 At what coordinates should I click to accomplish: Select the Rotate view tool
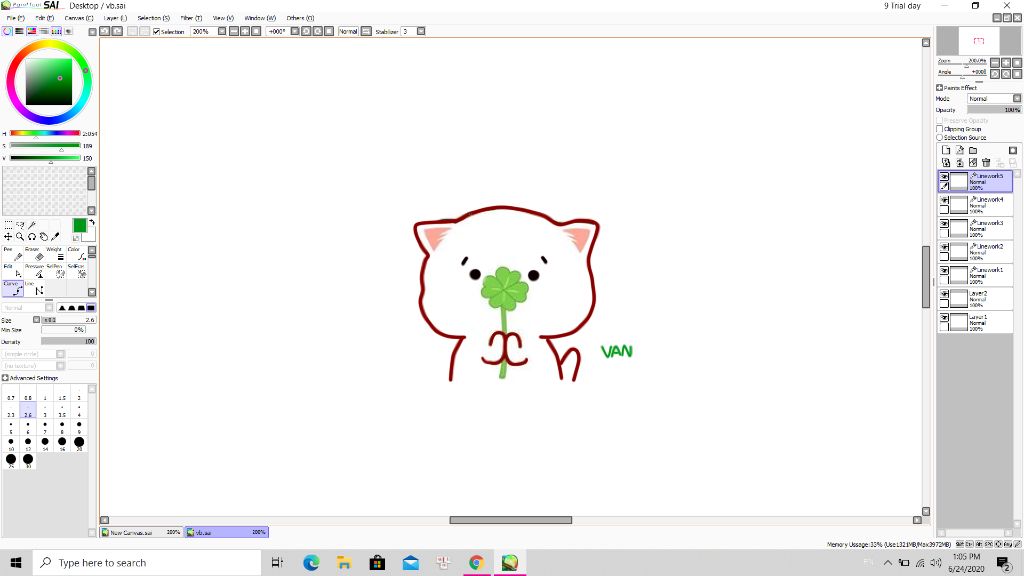point(32,236)
